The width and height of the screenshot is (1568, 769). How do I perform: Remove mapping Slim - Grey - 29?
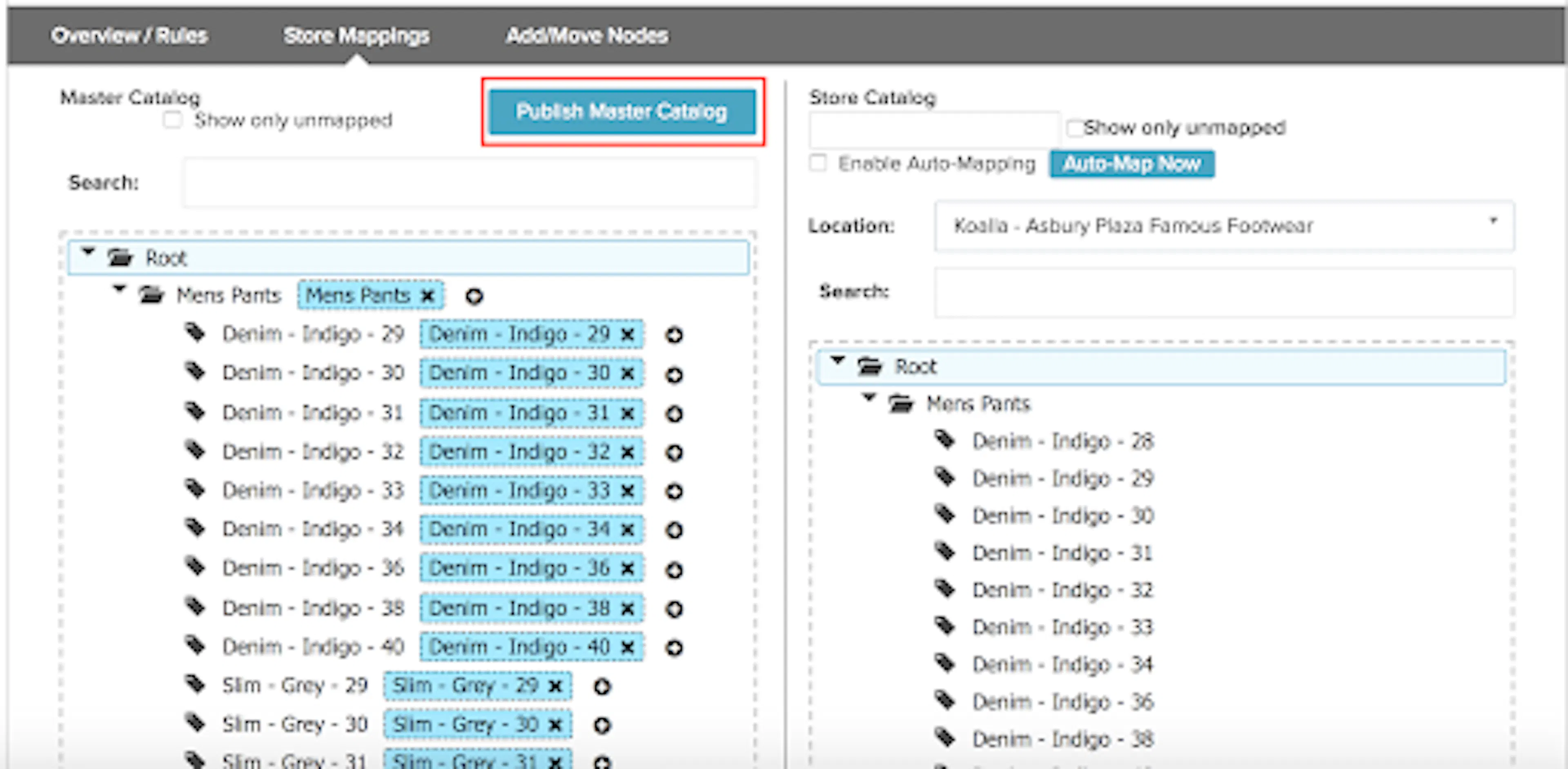pos(555,687)
